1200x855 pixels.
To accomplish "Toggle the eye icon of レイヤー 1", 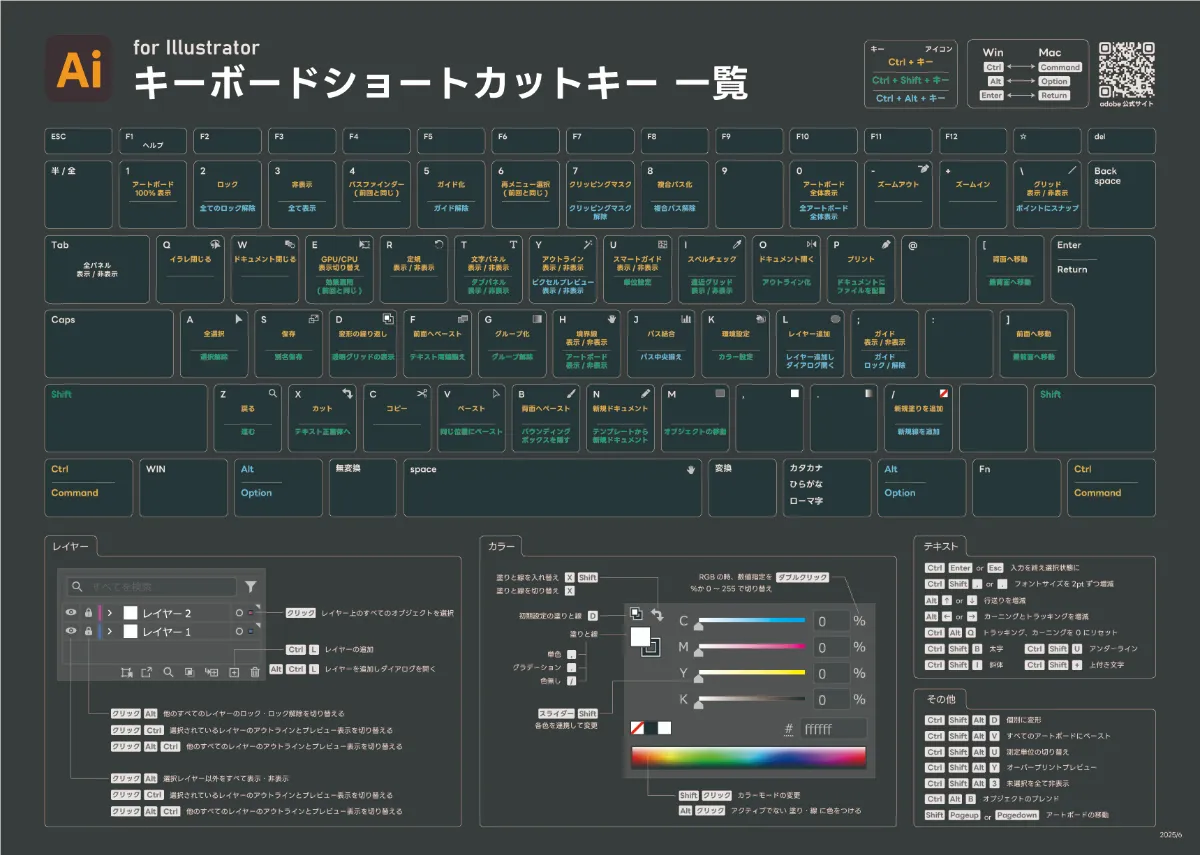I will coord(71,632).
